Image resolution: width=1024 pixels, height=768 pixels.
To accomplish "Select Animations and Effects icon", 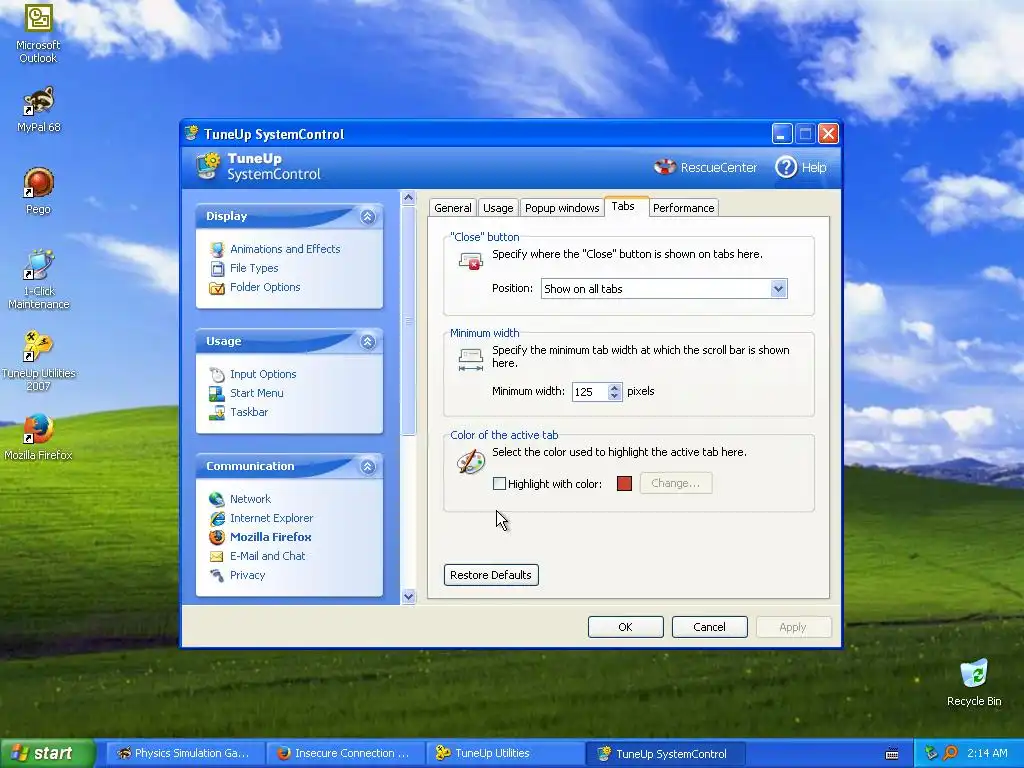I will point(217,249).
